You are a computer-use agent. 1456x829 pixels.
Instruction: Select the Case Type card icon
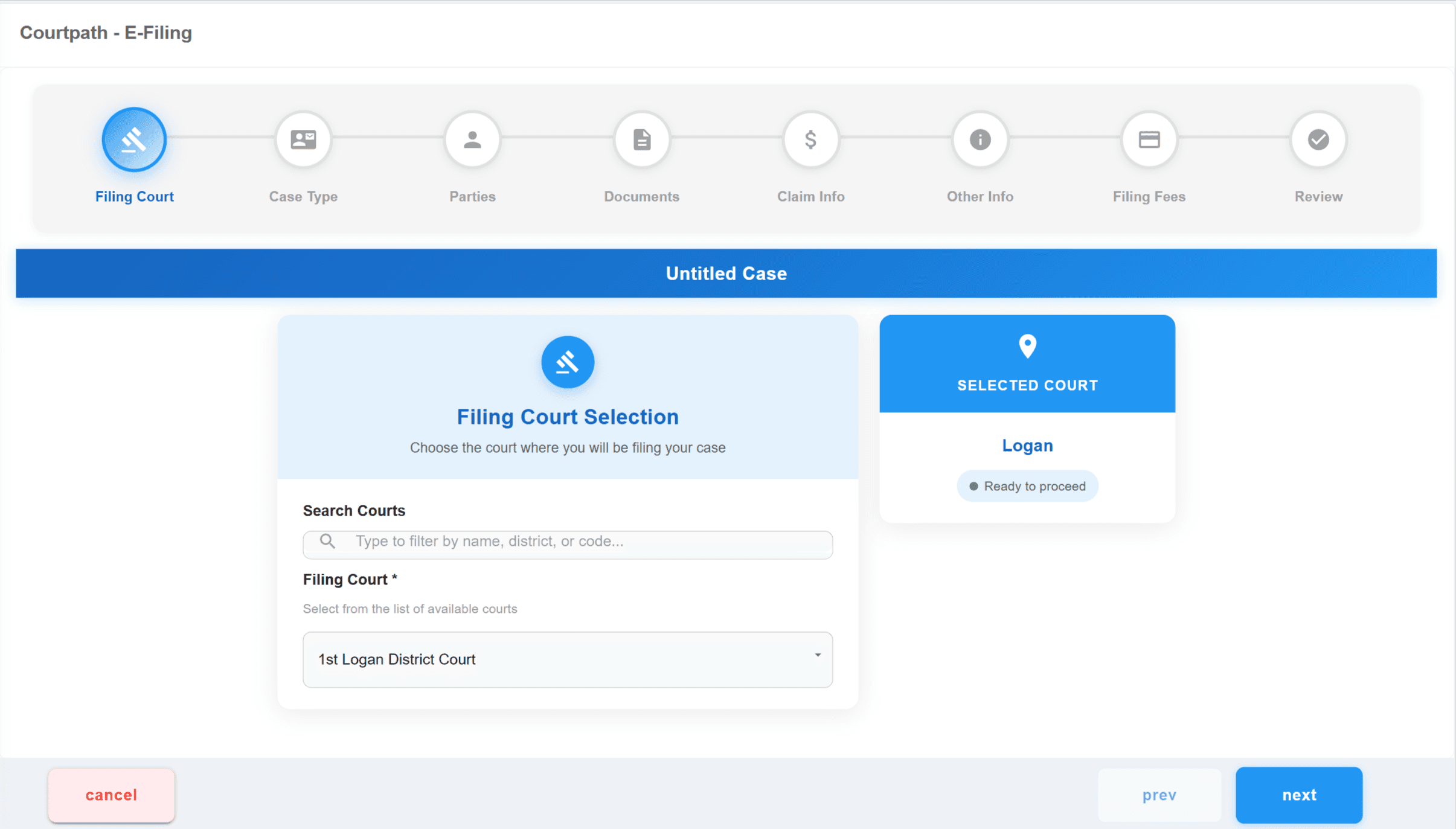coord(303,139)
